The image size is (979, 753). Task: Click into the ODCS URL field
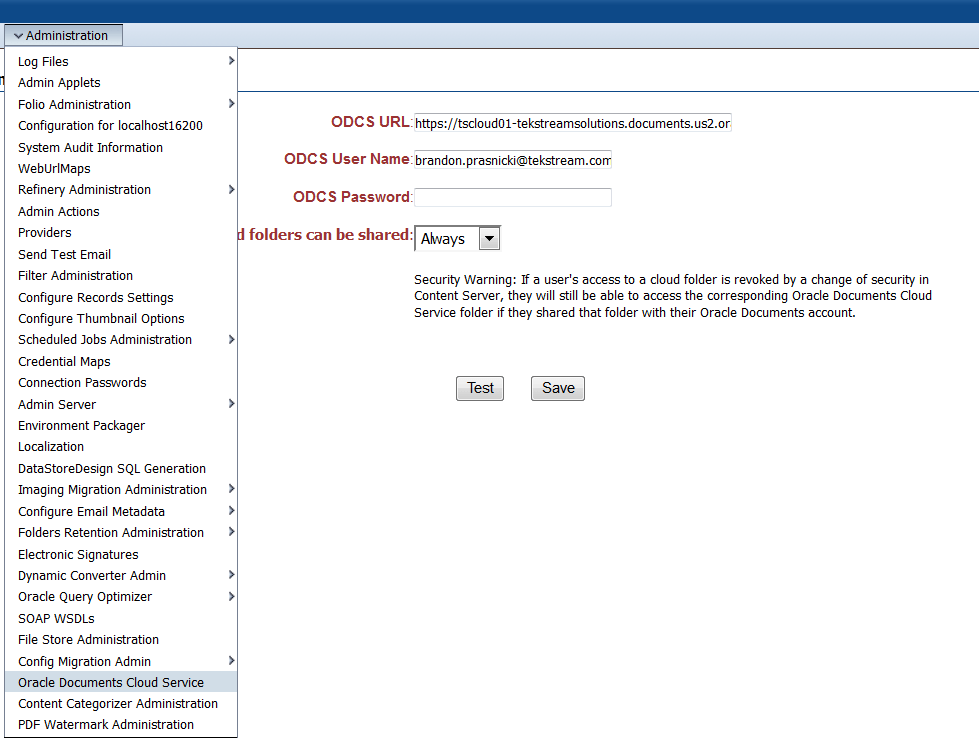[x=573, y=123]
